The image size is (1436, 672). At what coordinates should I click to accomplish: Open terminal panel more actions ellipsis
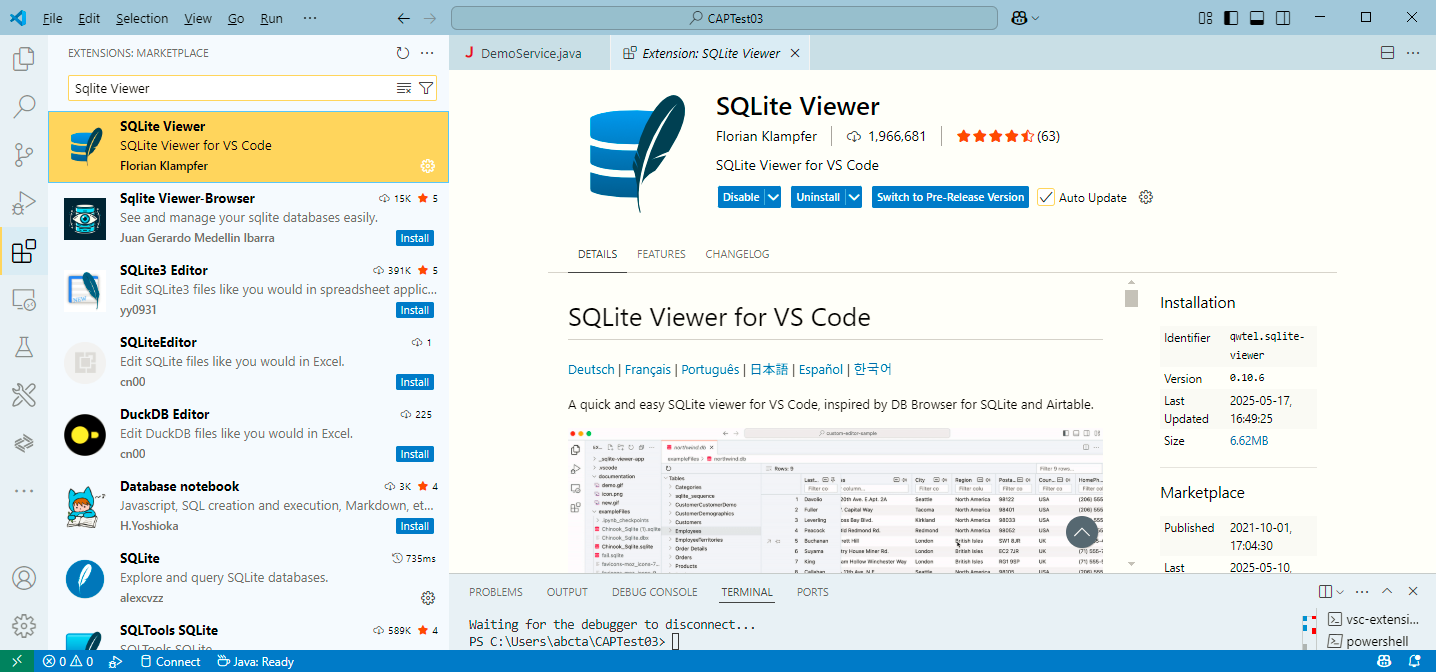pyautogui.click(x=1362, y=592)
